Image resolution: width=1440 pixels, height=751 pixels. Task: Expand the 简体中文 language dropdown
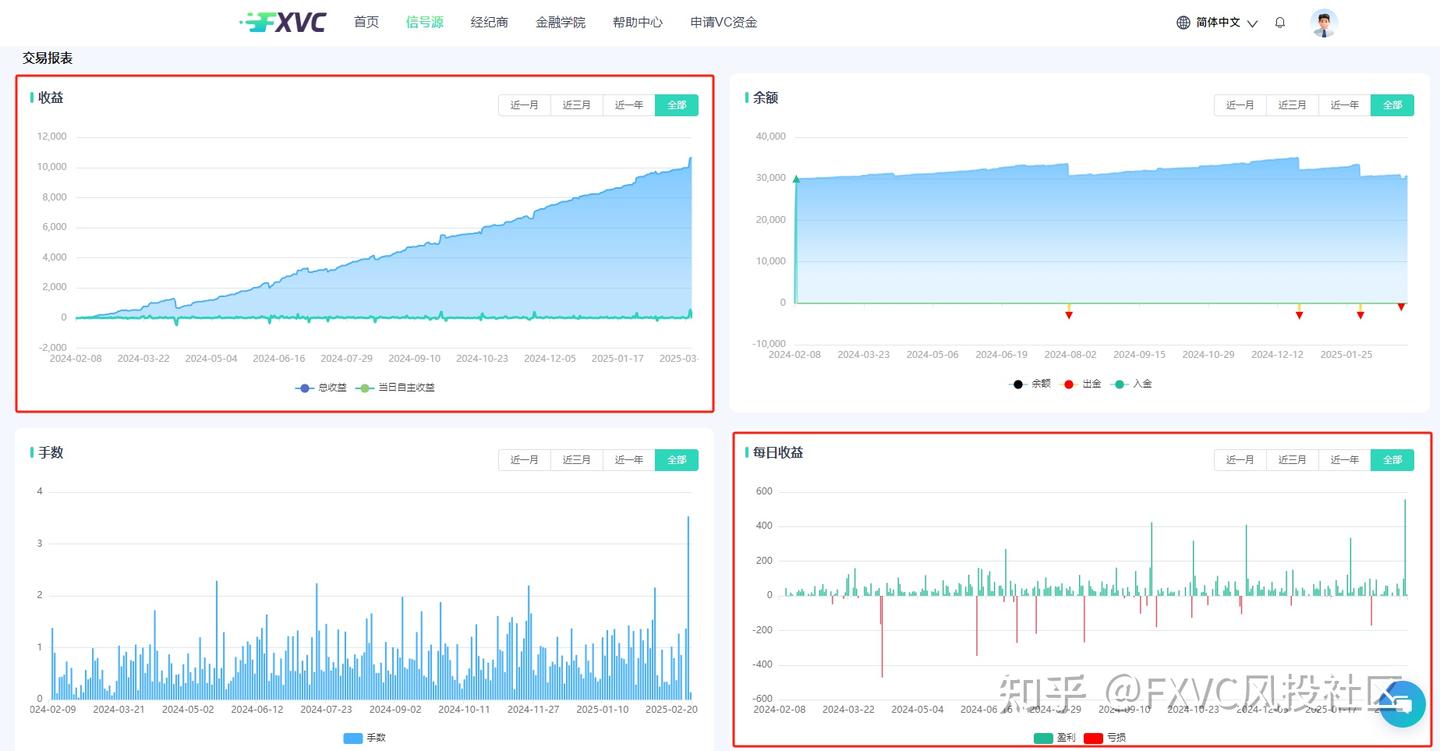(x=1251, y=23)
